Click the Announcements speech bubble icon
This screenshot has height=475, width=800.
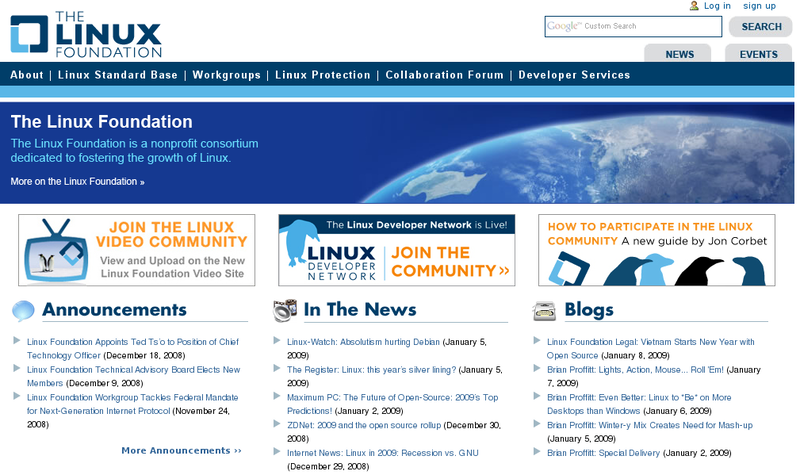pos(23,310)
